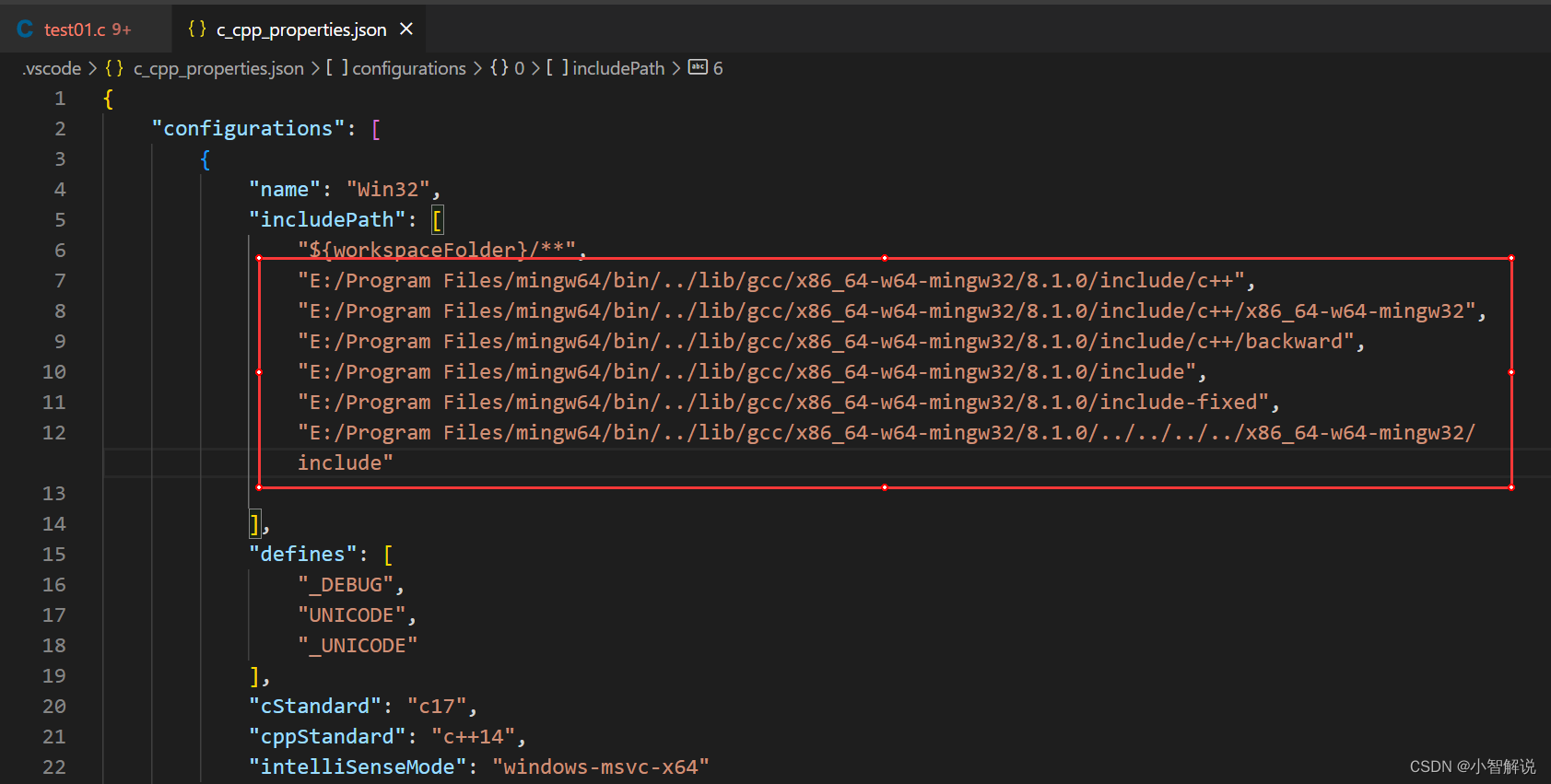Click the "cppStandard" key

tap(327, 737)
